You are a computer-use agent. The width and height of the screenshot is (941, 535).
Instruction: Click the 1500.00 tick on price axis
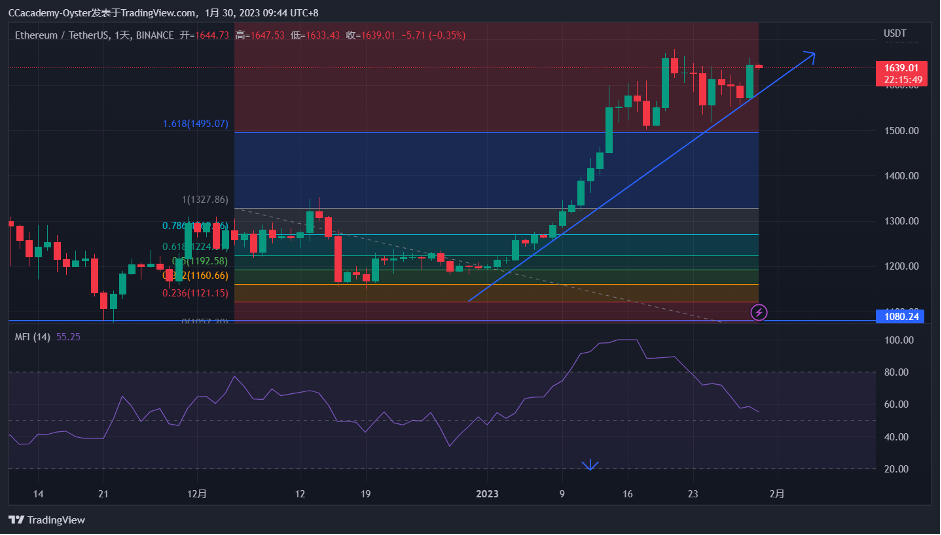pyautogui.click(x=900, y=131)
